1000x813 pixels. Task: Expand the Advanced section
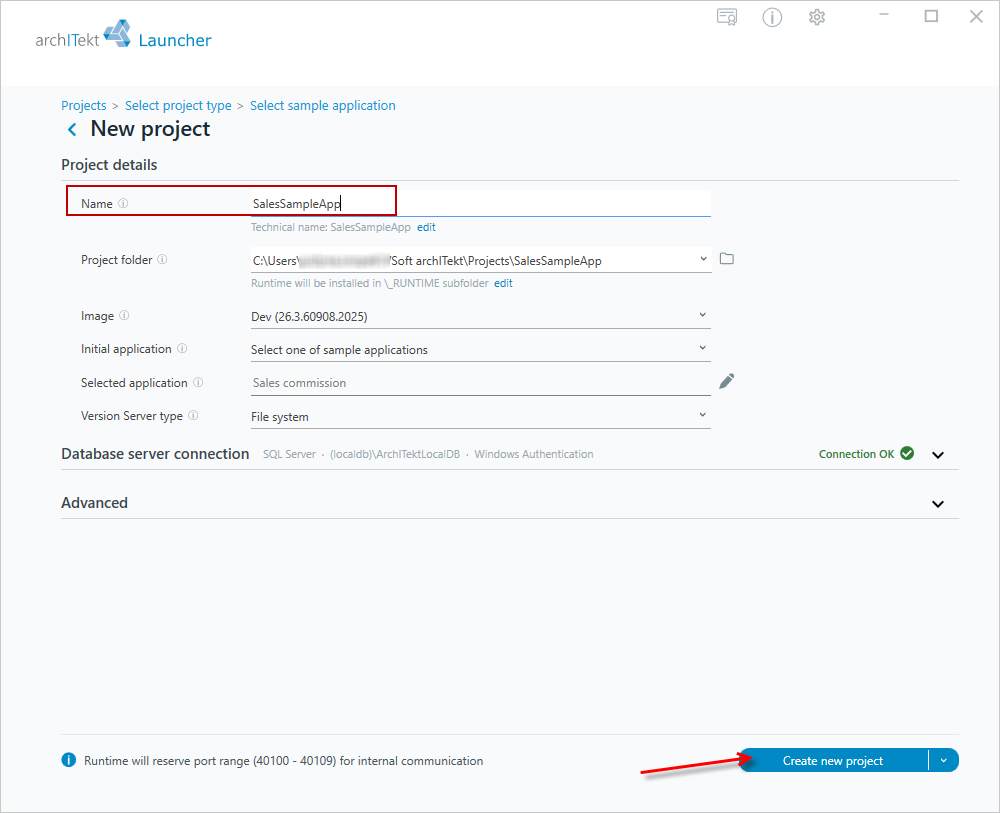tap(938, 504)
